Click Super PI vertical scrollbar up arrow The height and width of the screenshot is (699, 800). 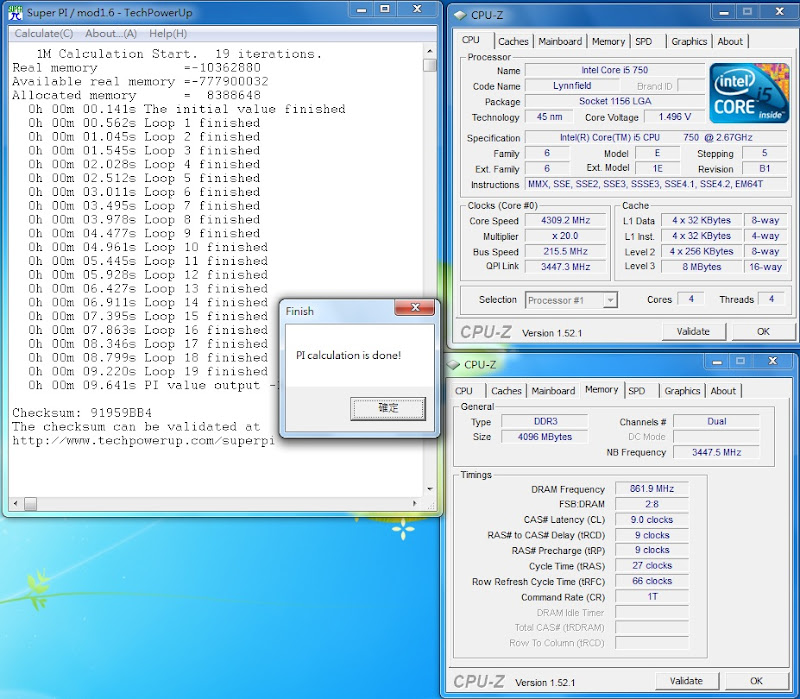pyautogui.click(x=430, y=51)
